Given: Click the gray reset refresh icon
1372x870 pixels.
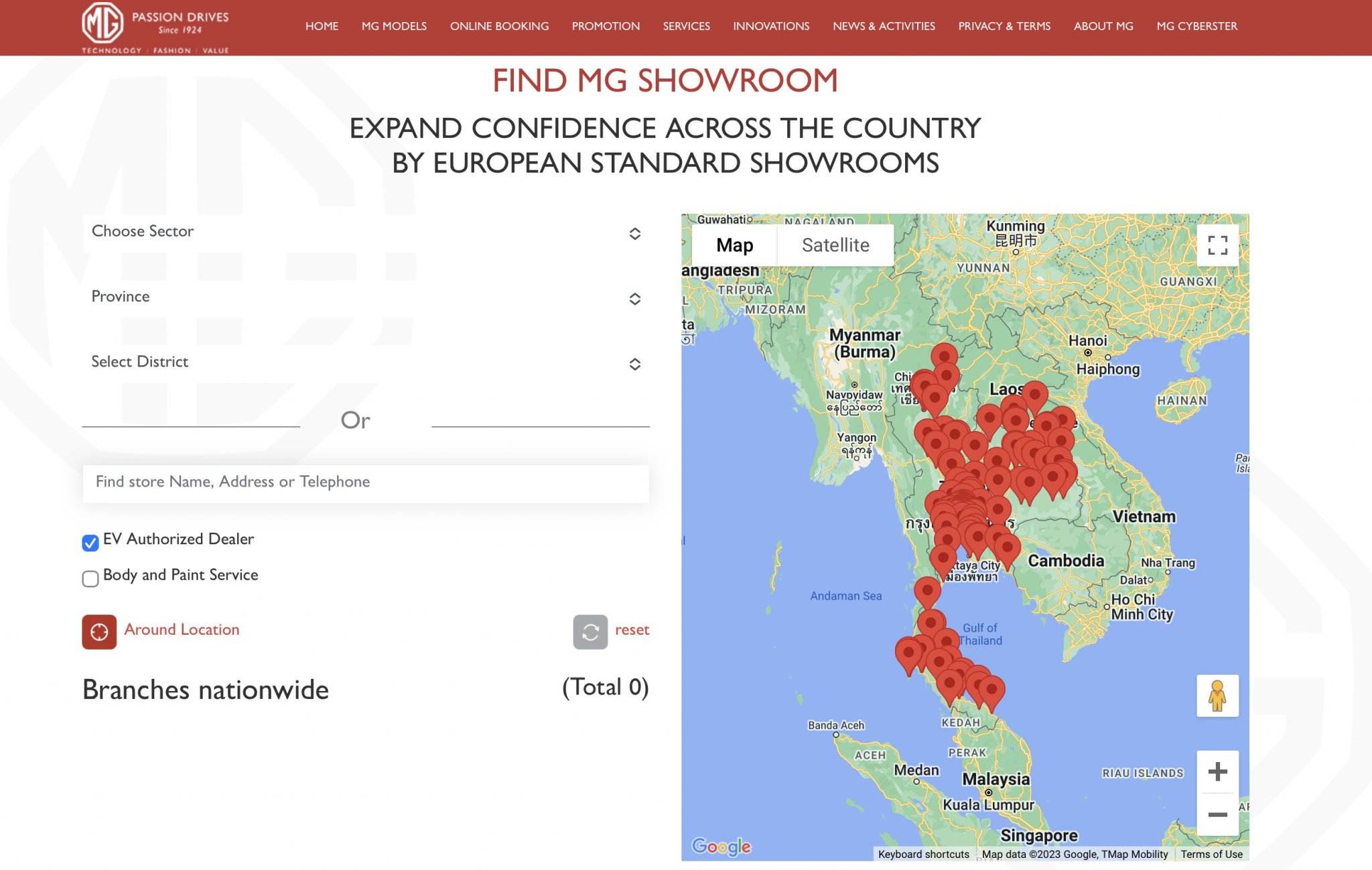Looking at the screenshot, I should 590,631.
